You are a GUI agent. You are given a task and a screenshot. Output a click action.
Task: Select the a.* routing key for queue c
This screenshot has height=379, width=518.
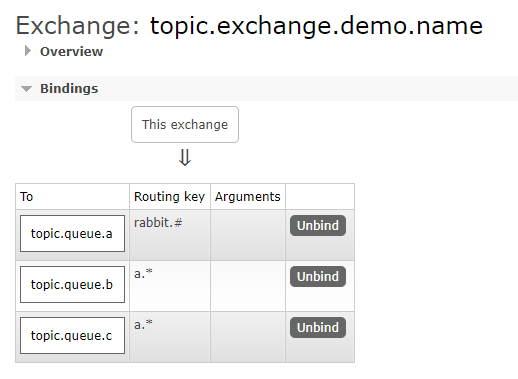tap(143, 324)
